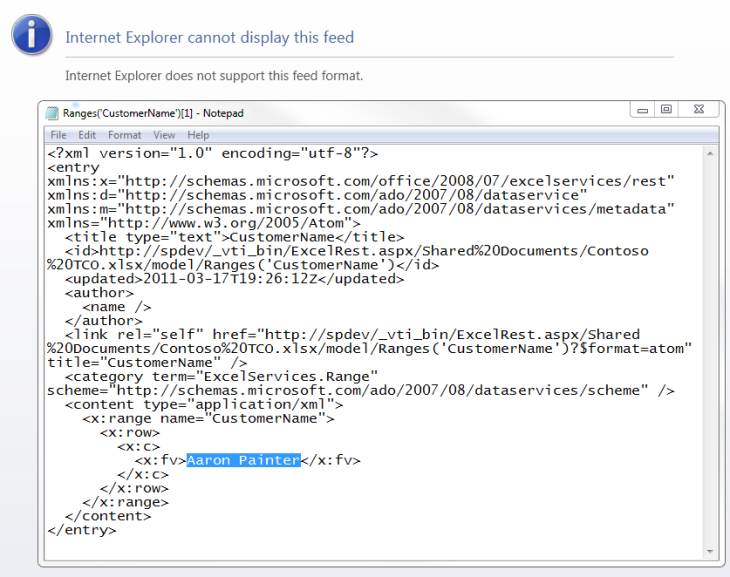The height and width of the screenshot is (577, 730).
Task: Click the highlighted text Aaron Painter
Action: (243, 460)
